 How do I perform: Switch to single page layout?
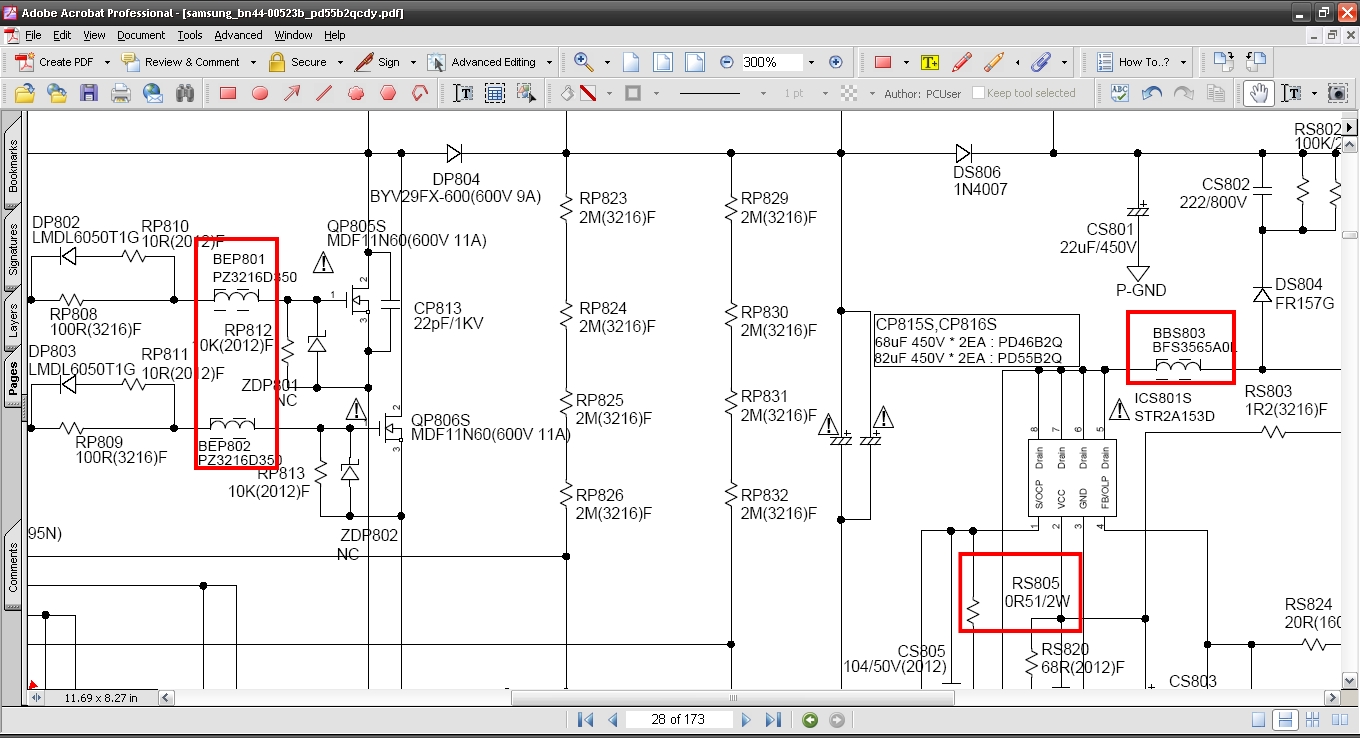(1259, 720)
